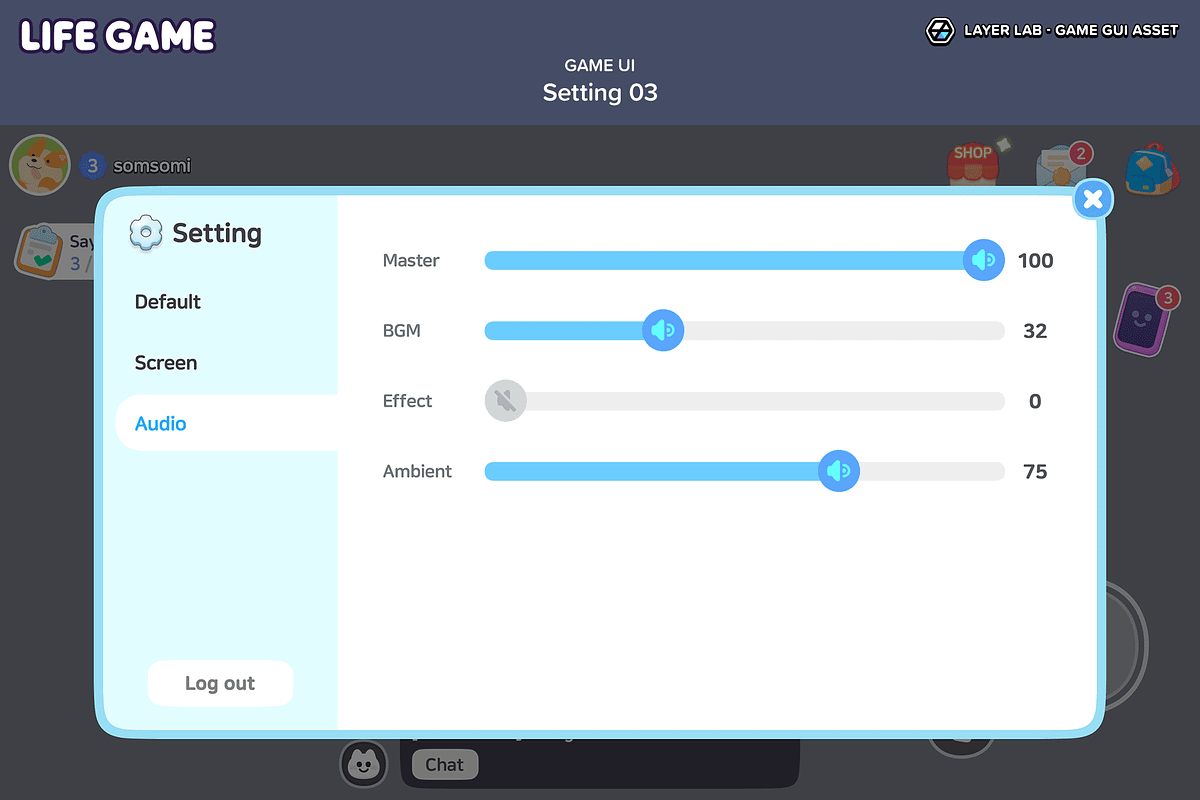Close the Setting dialog with X button
The height and width of the screenshot is (800, 1200).
[1093, 199]
